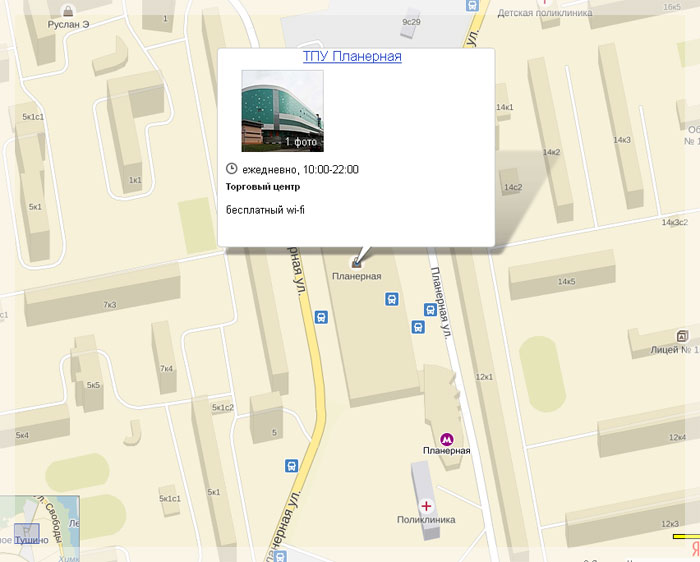Open the overview mini-map in the corner
The width and height of the screenshot is (700, 562).
(x=38, y=528)
